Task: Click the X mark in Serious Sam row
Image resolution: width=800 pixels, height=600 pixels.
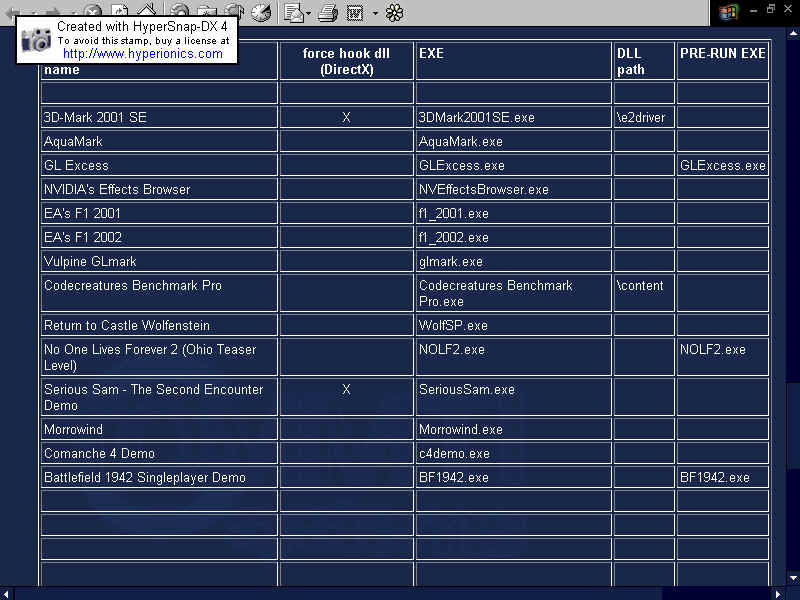Action: 346,390
